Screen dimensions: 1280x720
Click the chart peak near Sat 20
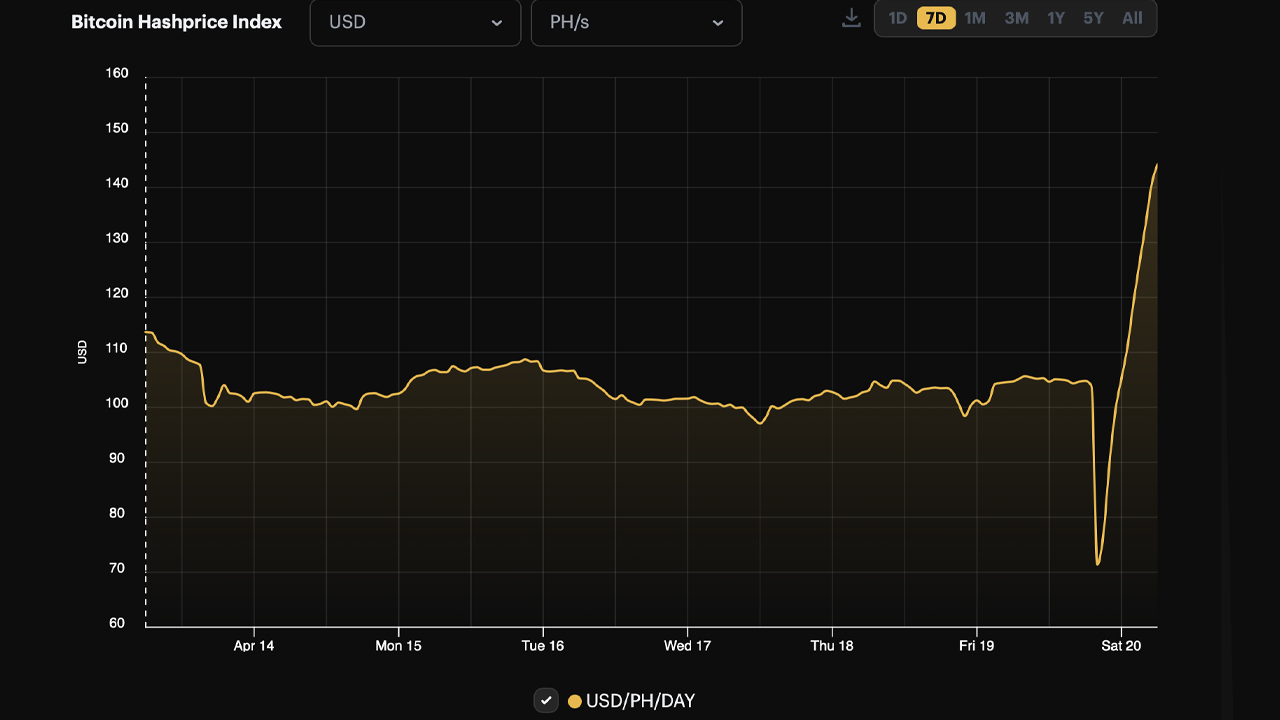click(x=1155, y=165)
